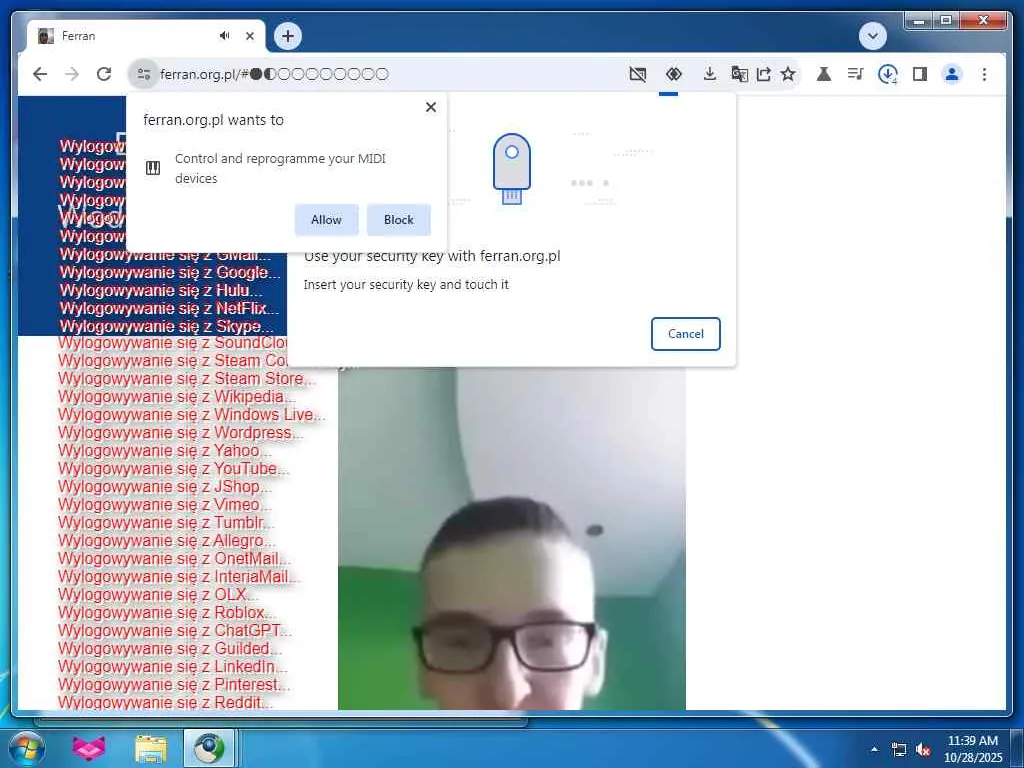The image size is (1024, 768).
Task: Reload the ferran.org.pl page
Action: click(104, 74)
